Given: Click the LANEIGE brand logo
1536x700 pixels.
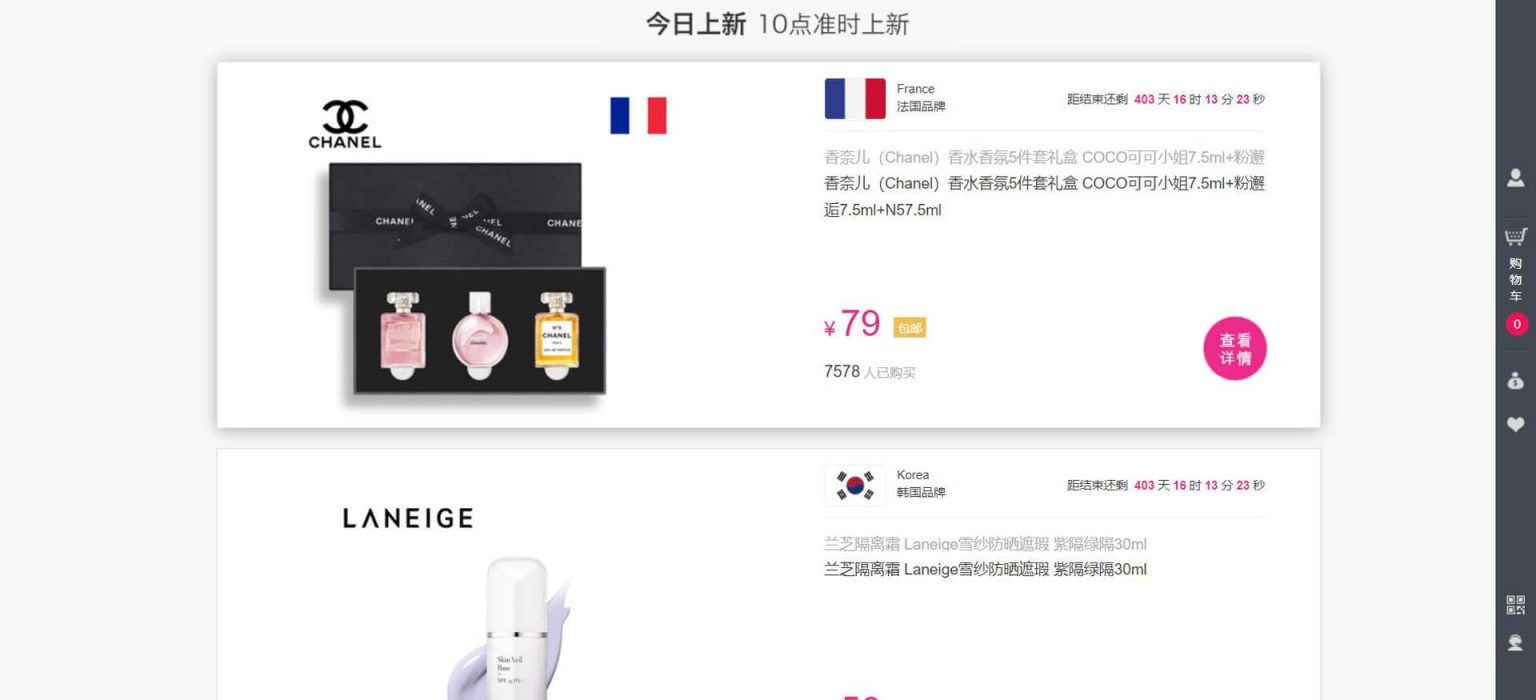Looking at the screenshot, I should coord(408,518).
